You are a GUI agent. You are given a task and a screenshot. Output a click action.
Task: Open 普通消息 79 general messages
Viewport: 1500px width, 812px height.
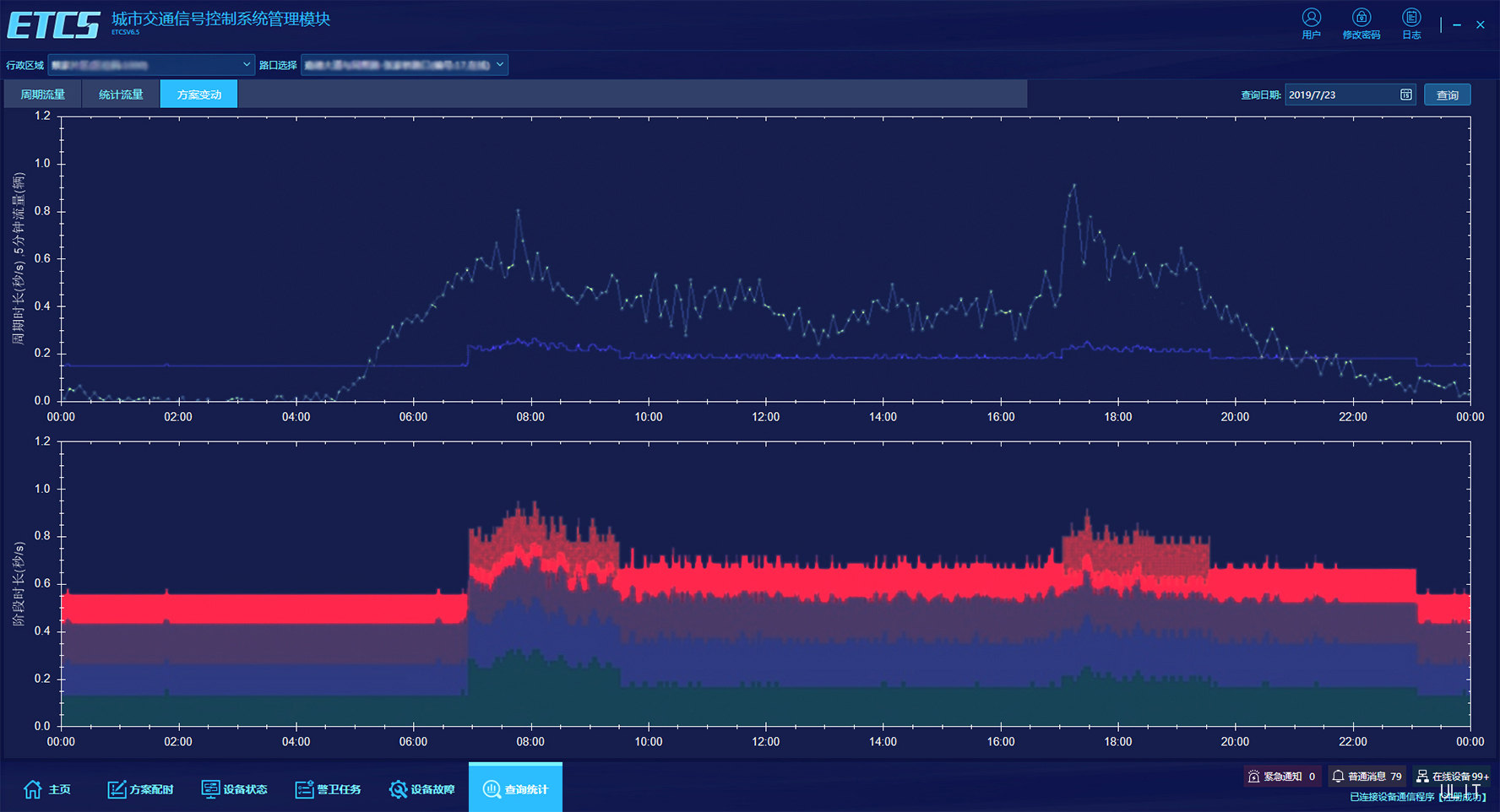1367,776
